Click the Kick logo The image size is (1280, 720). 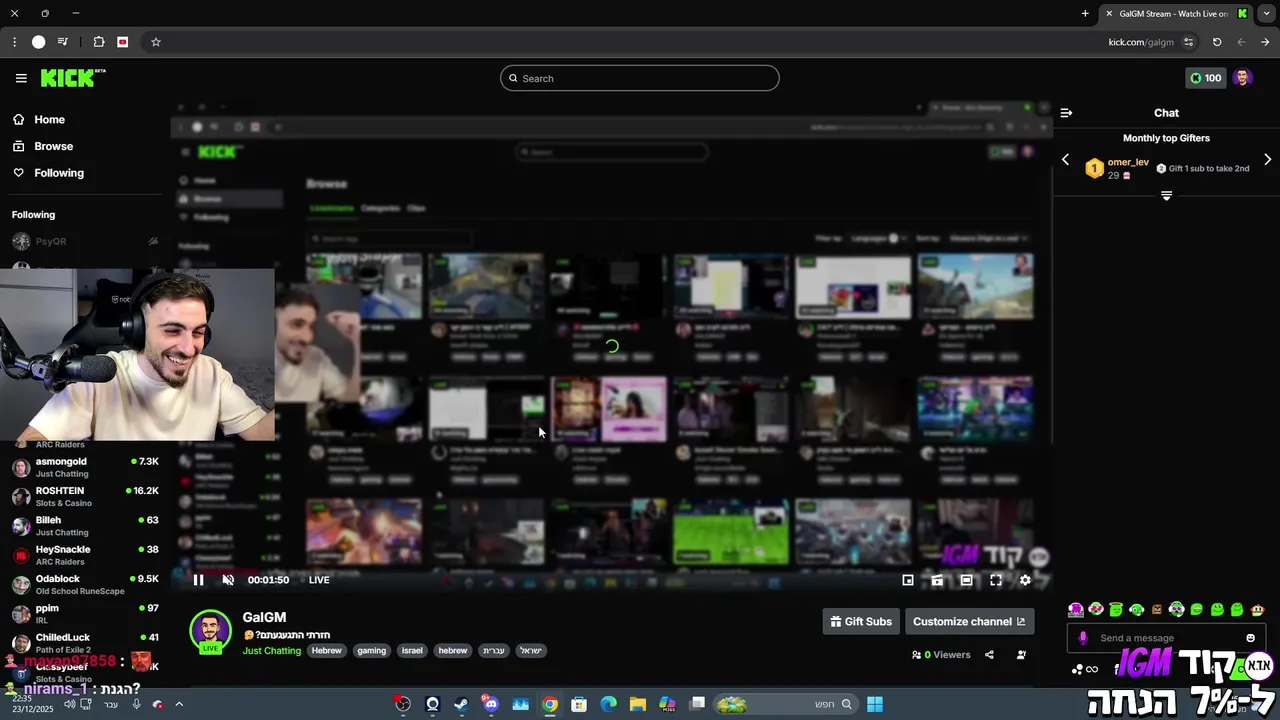pos(73,78)
